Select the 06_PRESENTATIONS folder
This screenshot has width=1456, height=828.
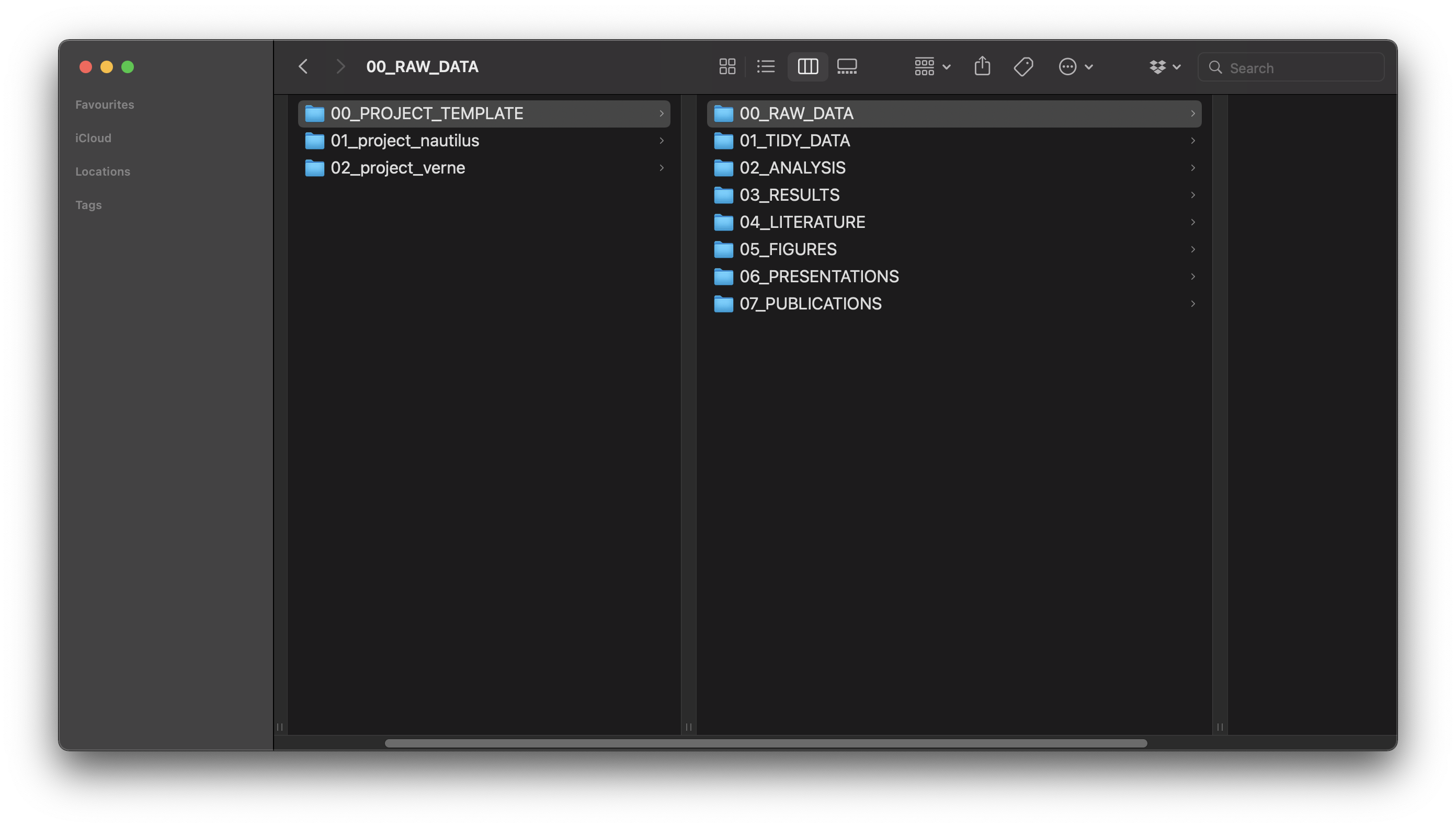pos(953,277)
